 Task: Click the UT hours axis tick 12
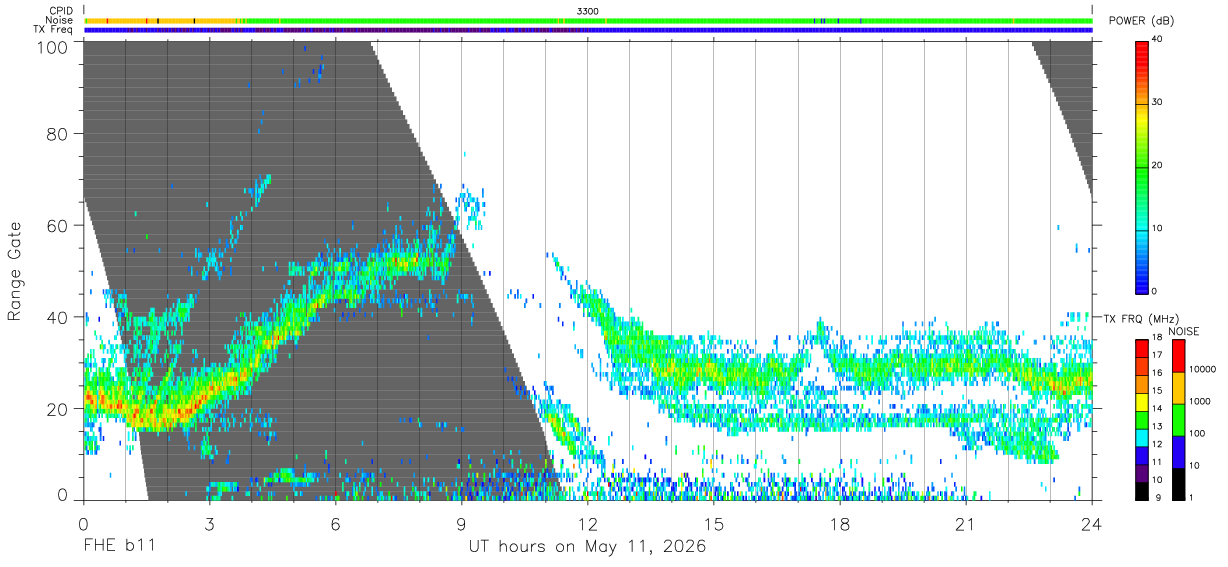click(588, 524)
